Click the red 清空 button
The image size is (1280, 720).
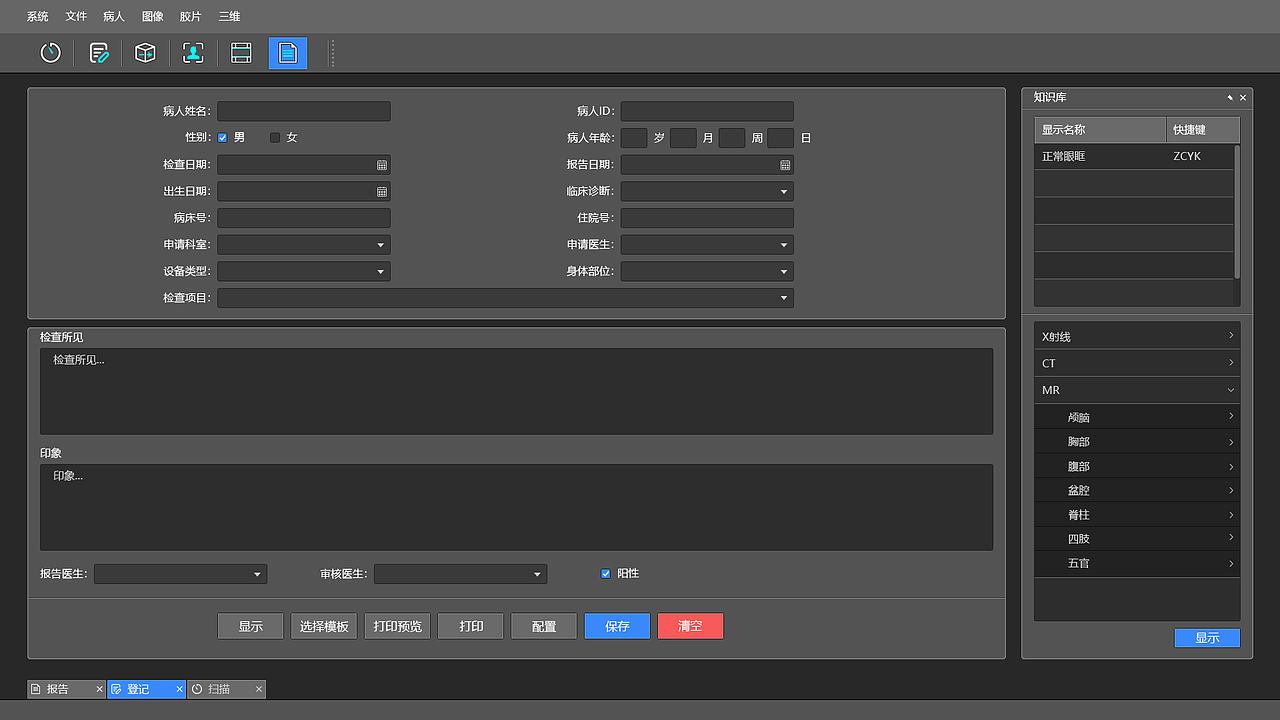690,626
